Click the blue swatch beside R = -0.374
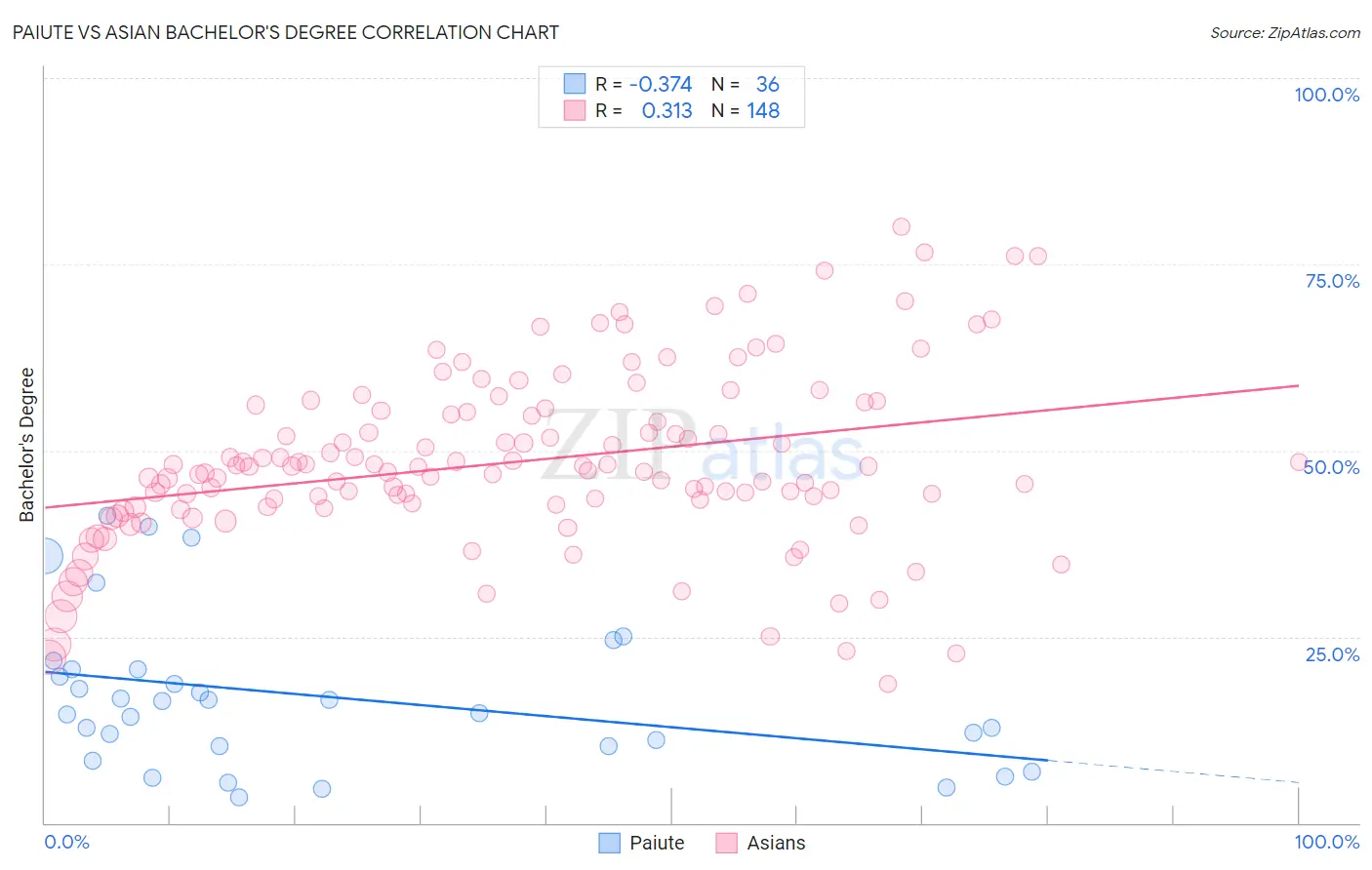The height and width of the screenshot is (870, 1372). tap(575, 84)
